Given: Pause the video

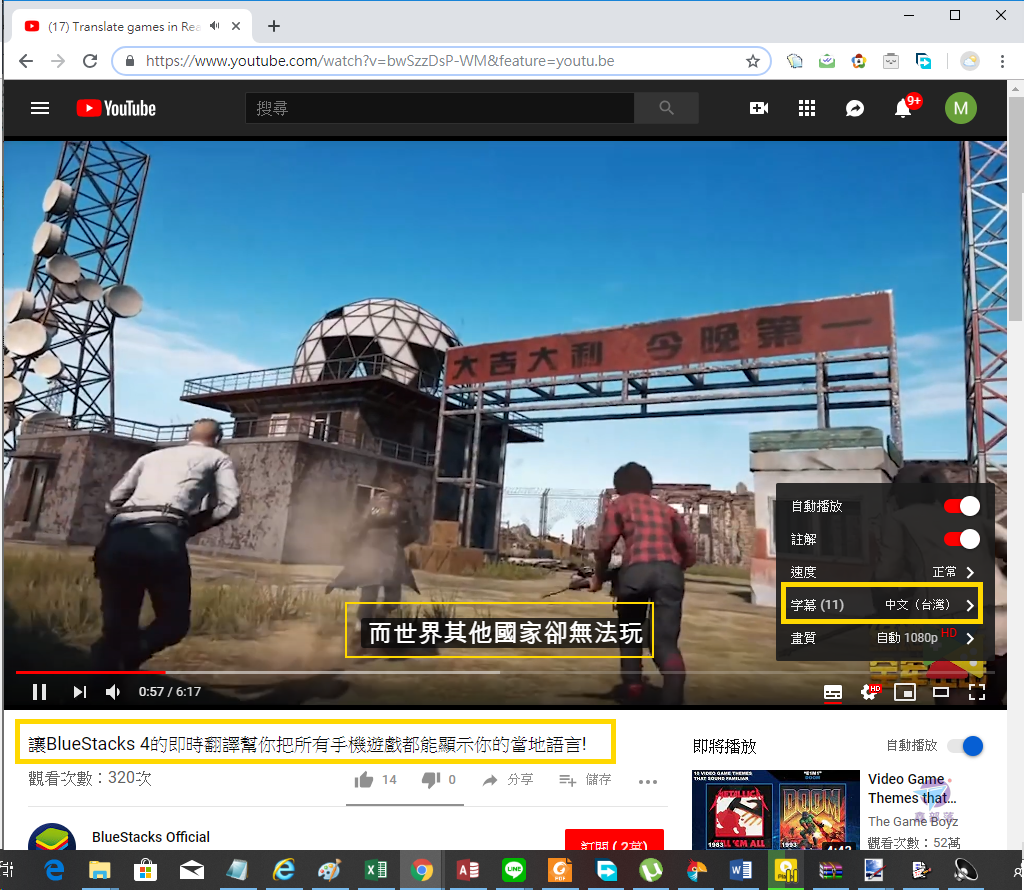Looking at the screenshot, I should point(39,691).
